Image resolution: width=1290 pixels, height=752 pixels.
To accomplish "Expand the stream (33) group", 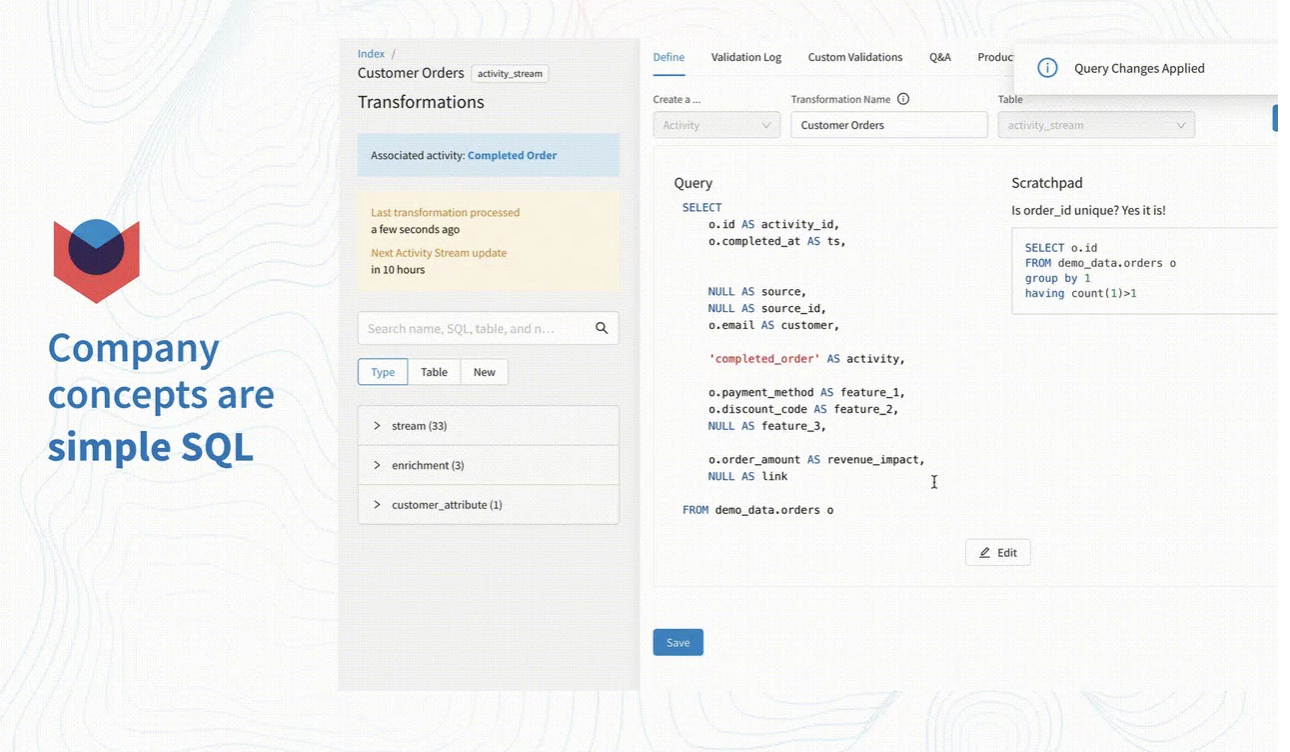I will (377, 426).
